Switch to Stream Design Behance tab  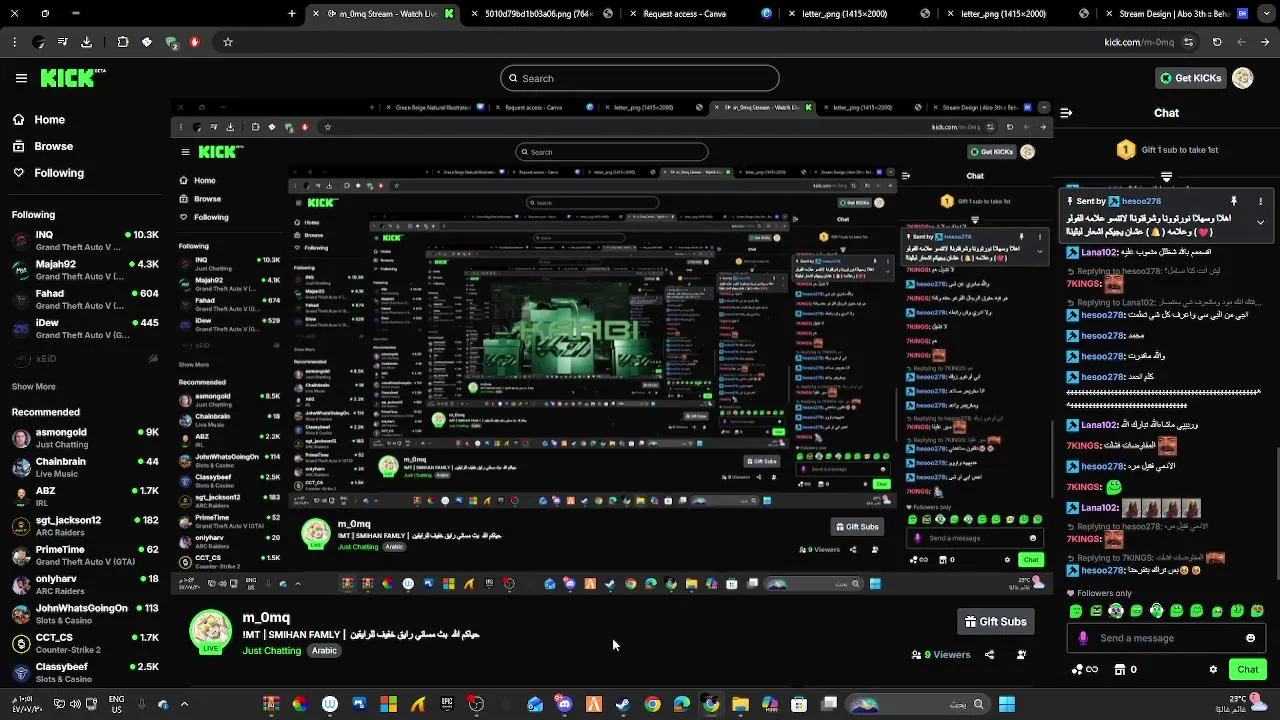click(x=1174, y=14)
